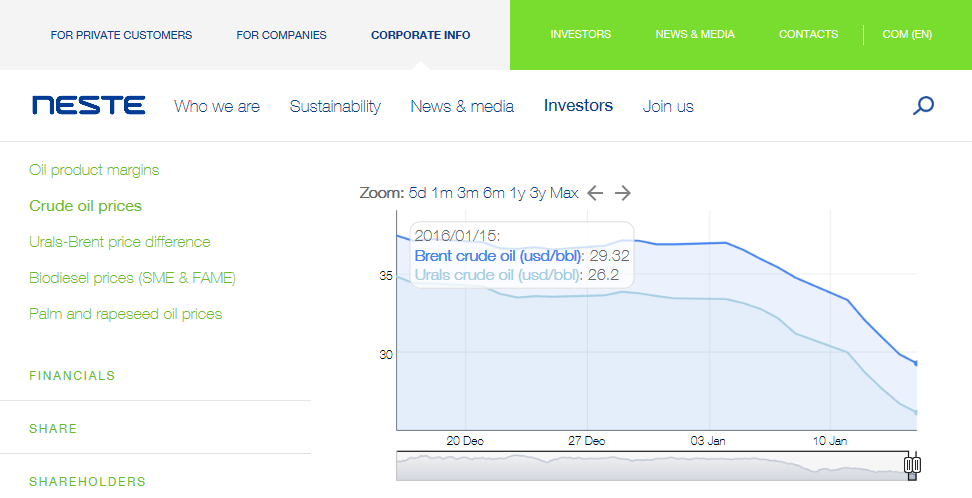The width and height of the screenshot is (972, 498).
Task: Open Join us menu
Action: pos(668,106)
